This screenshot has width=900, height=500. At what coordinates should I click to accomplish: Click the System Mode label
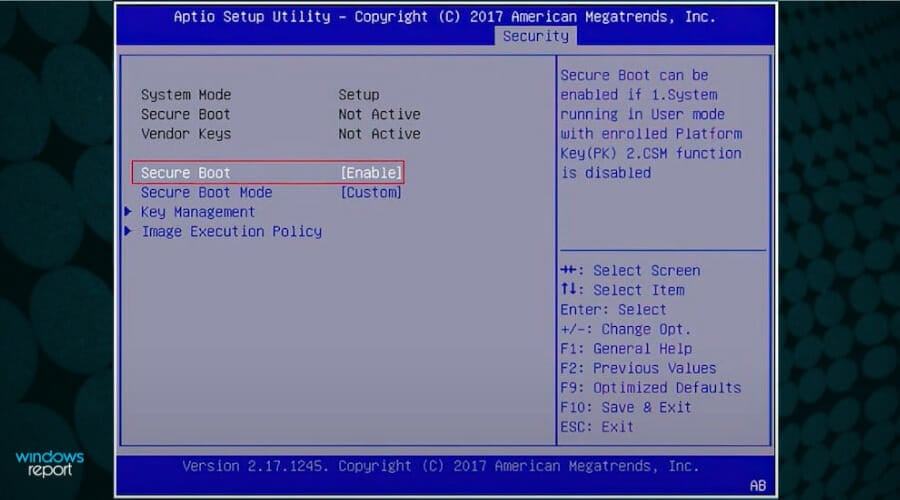pos(186,95)
